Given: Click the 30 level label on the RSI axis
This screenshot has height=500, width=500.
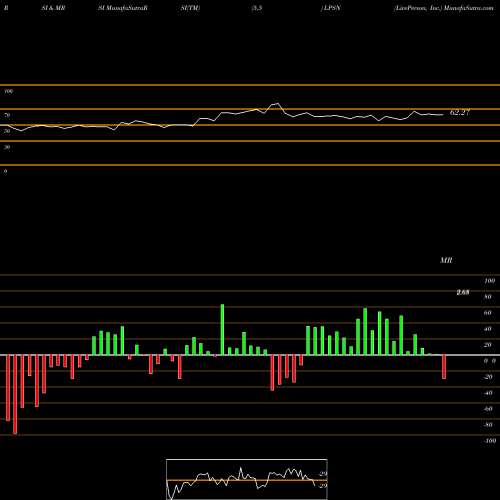Looking at the screenshot, I should (7, 147).
